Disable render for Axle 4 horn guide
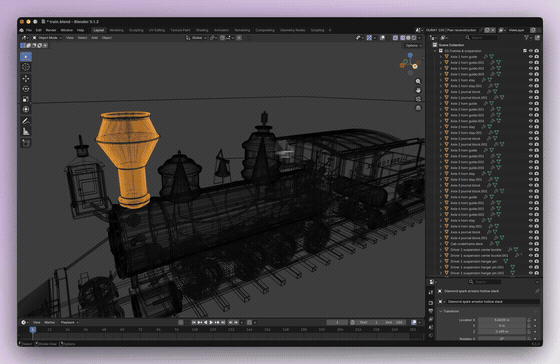Viewport: 560px width, 364px height. coord(536,197)
